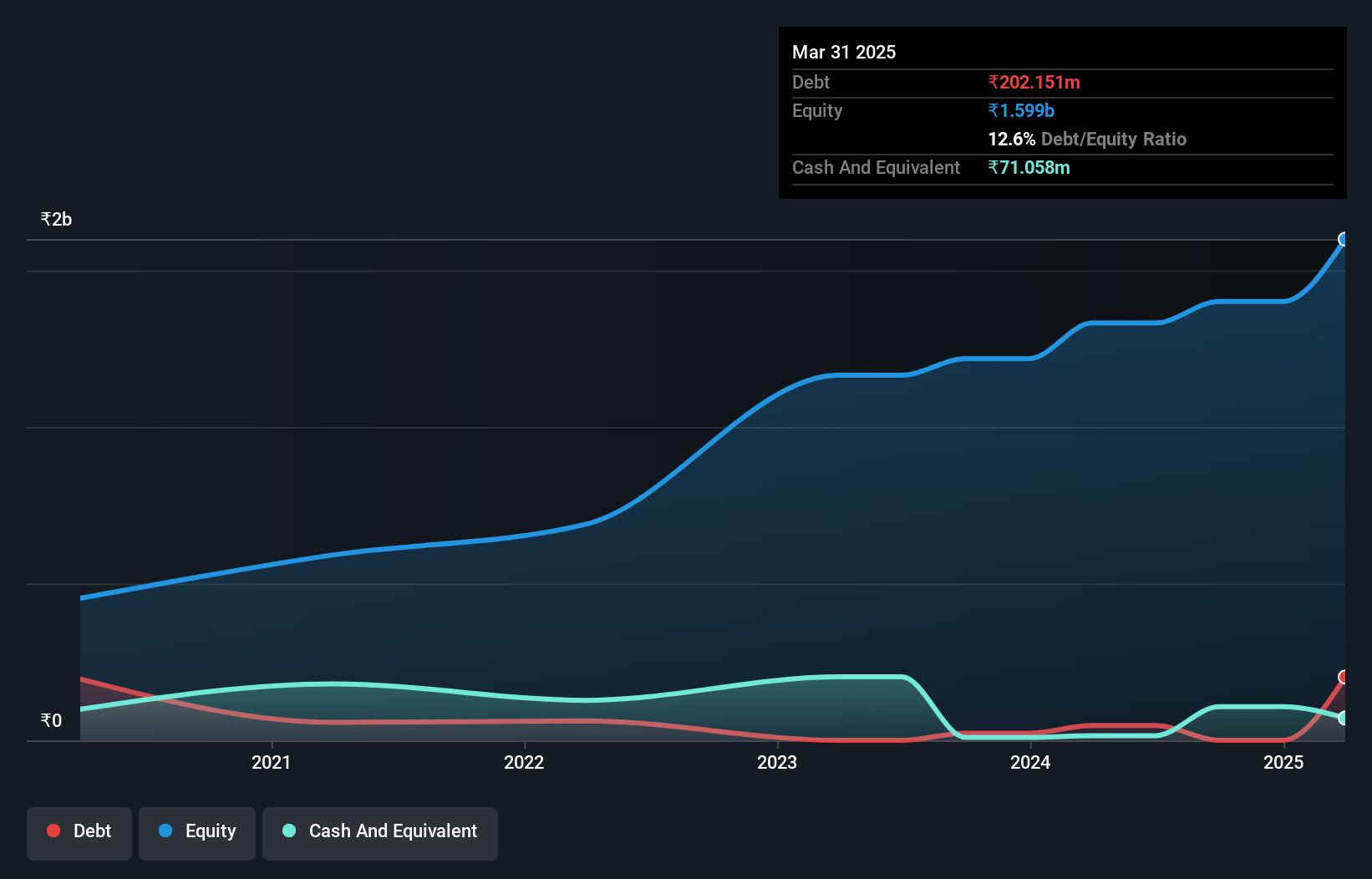Click the 2021 x-axis label
This screenshot has width=1372, height=879.
coord(272,762)
